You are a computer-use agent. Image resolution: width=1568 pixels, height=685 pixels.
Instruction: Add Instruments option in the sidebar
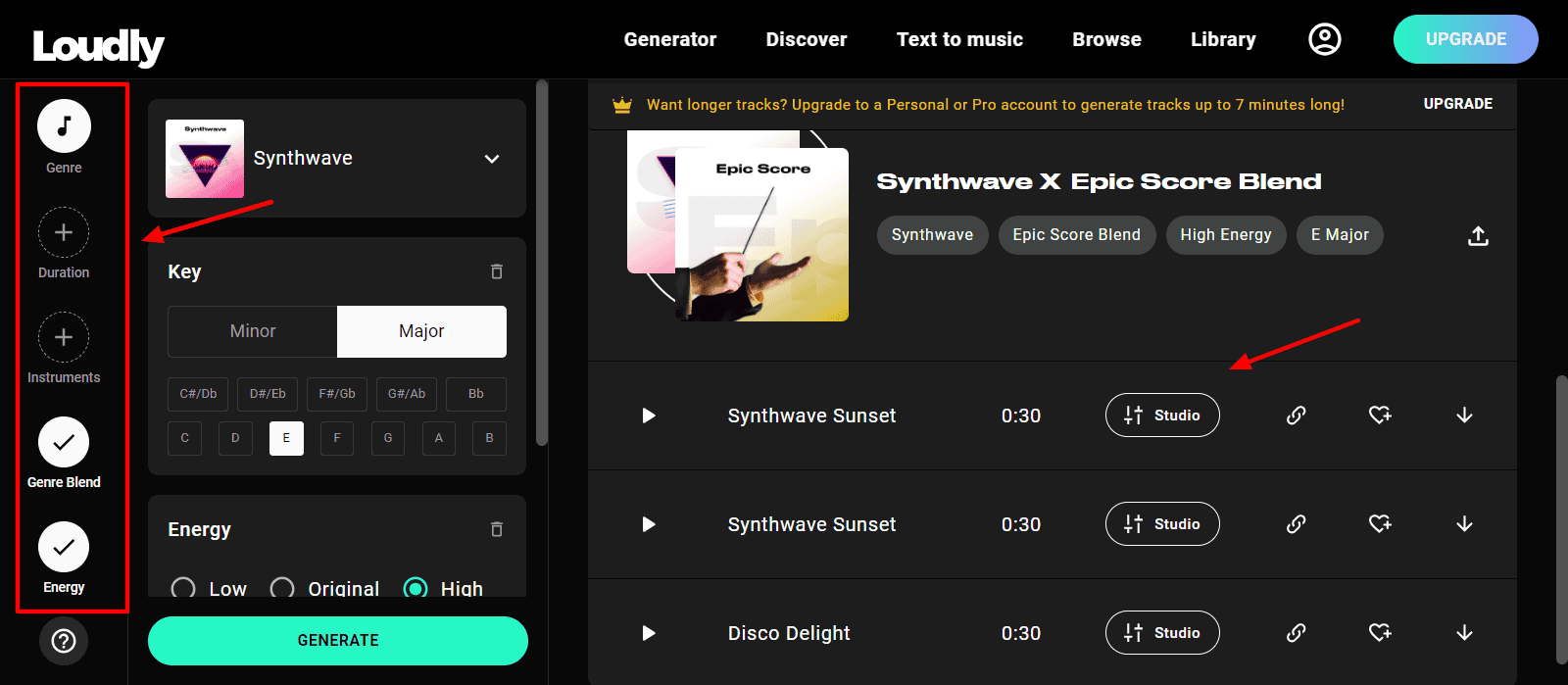[64, 337]
